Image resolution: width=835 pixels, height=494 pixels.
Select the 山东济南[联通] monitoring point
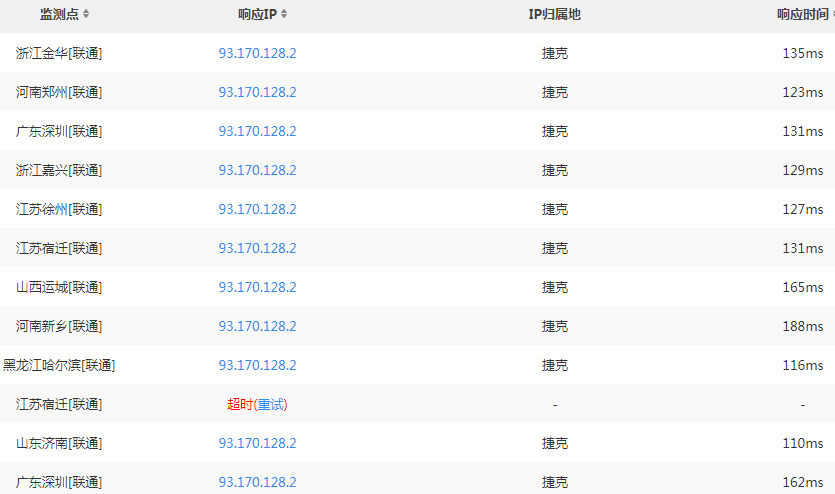click(59, 443)
